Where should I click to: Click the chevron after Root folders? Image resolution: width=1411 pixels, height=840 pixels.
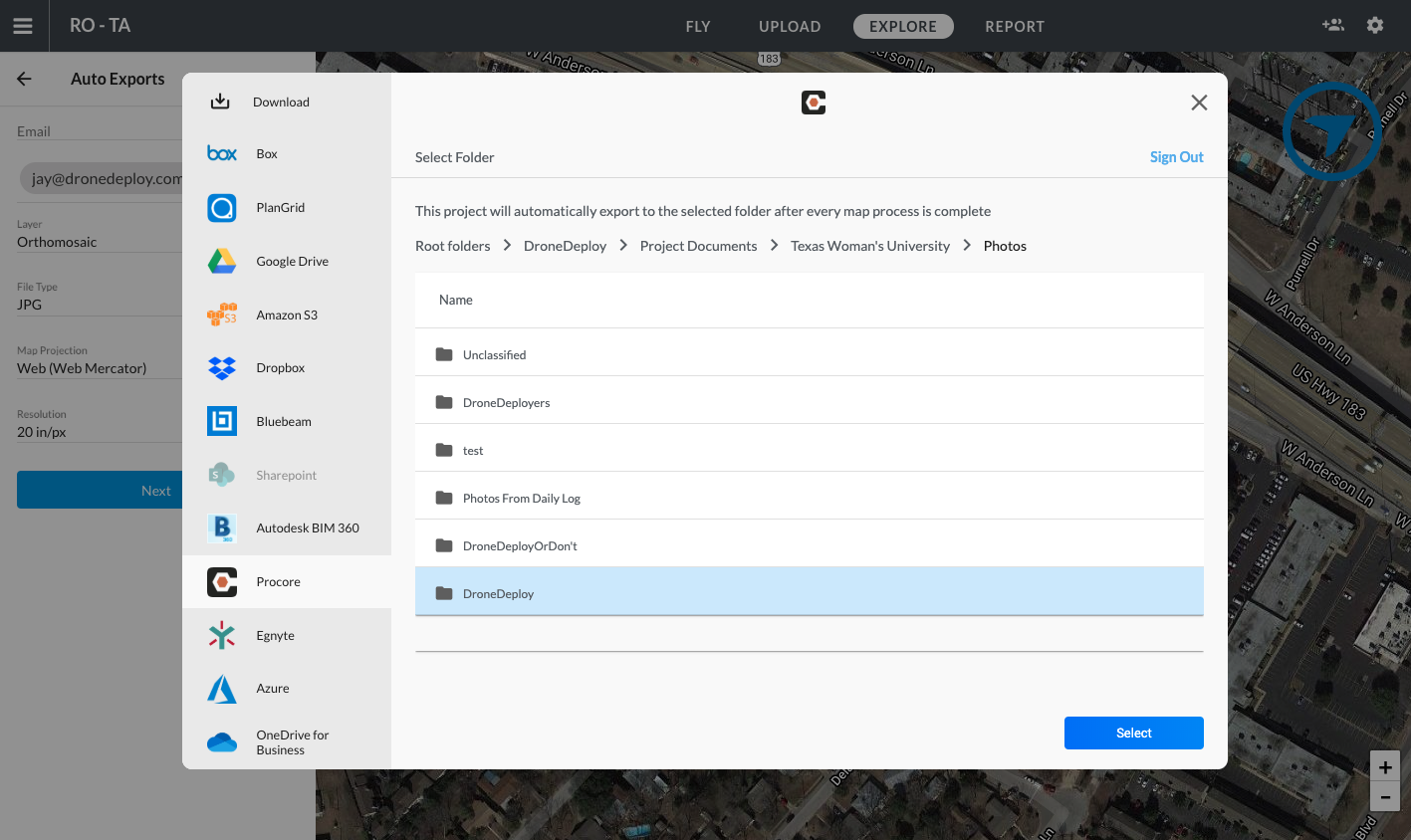click(x=507, y=245)
